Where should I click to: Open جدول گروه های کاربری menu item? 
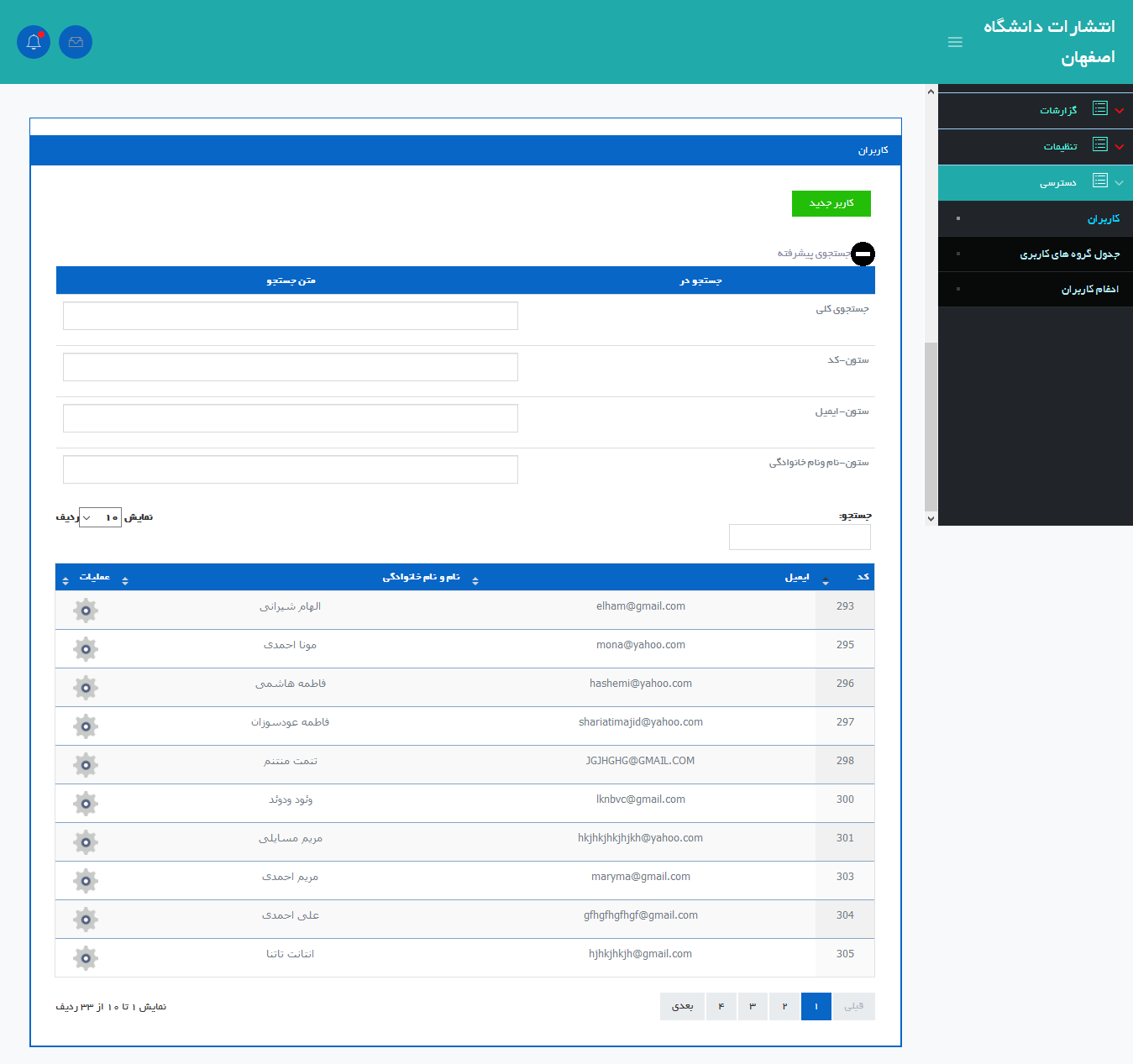coord(1069,254)
